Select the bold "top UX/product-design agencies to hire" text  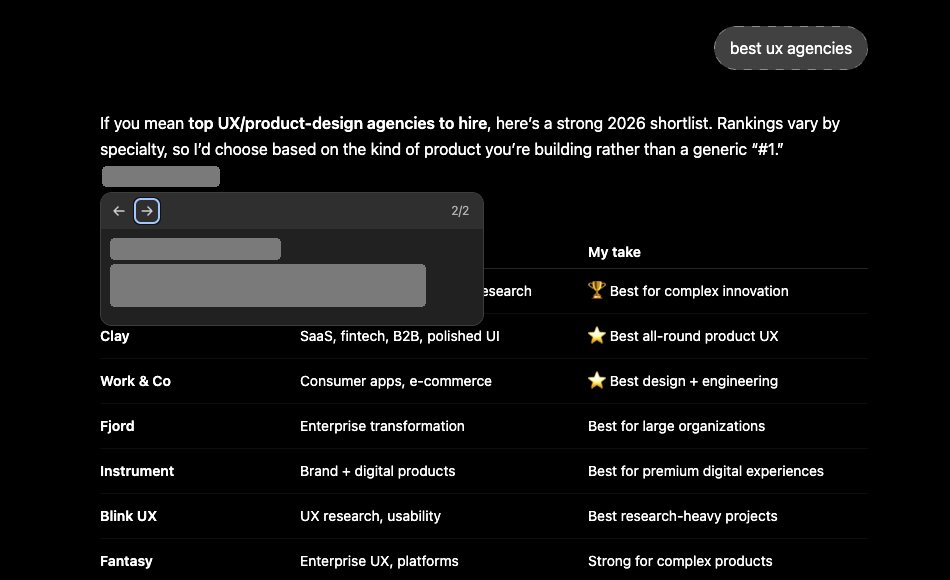click(337, 124)
